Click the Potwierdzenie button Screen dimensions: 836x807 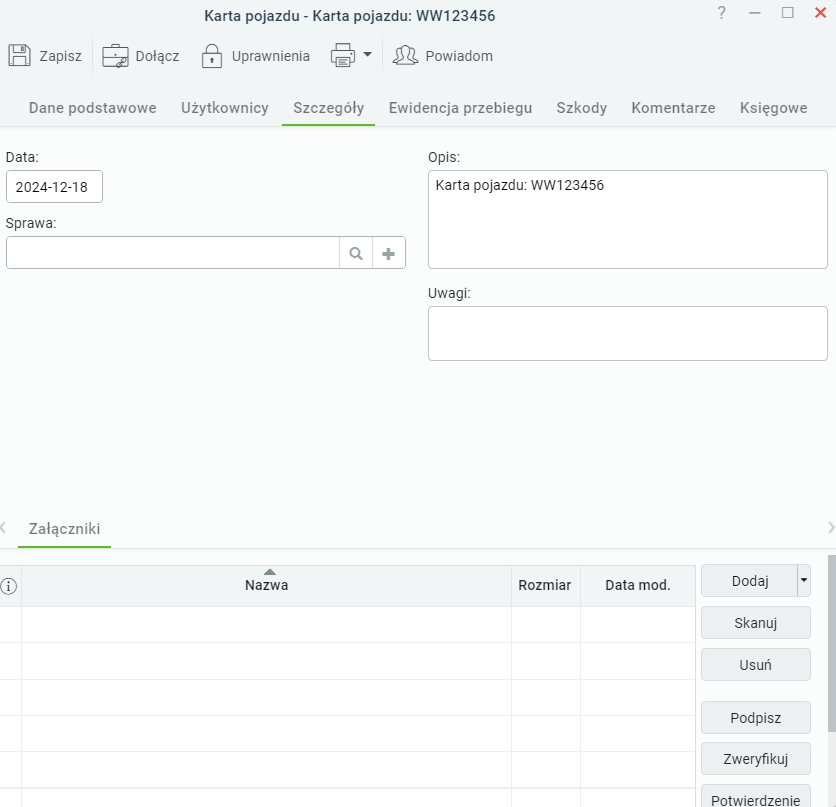755,796
